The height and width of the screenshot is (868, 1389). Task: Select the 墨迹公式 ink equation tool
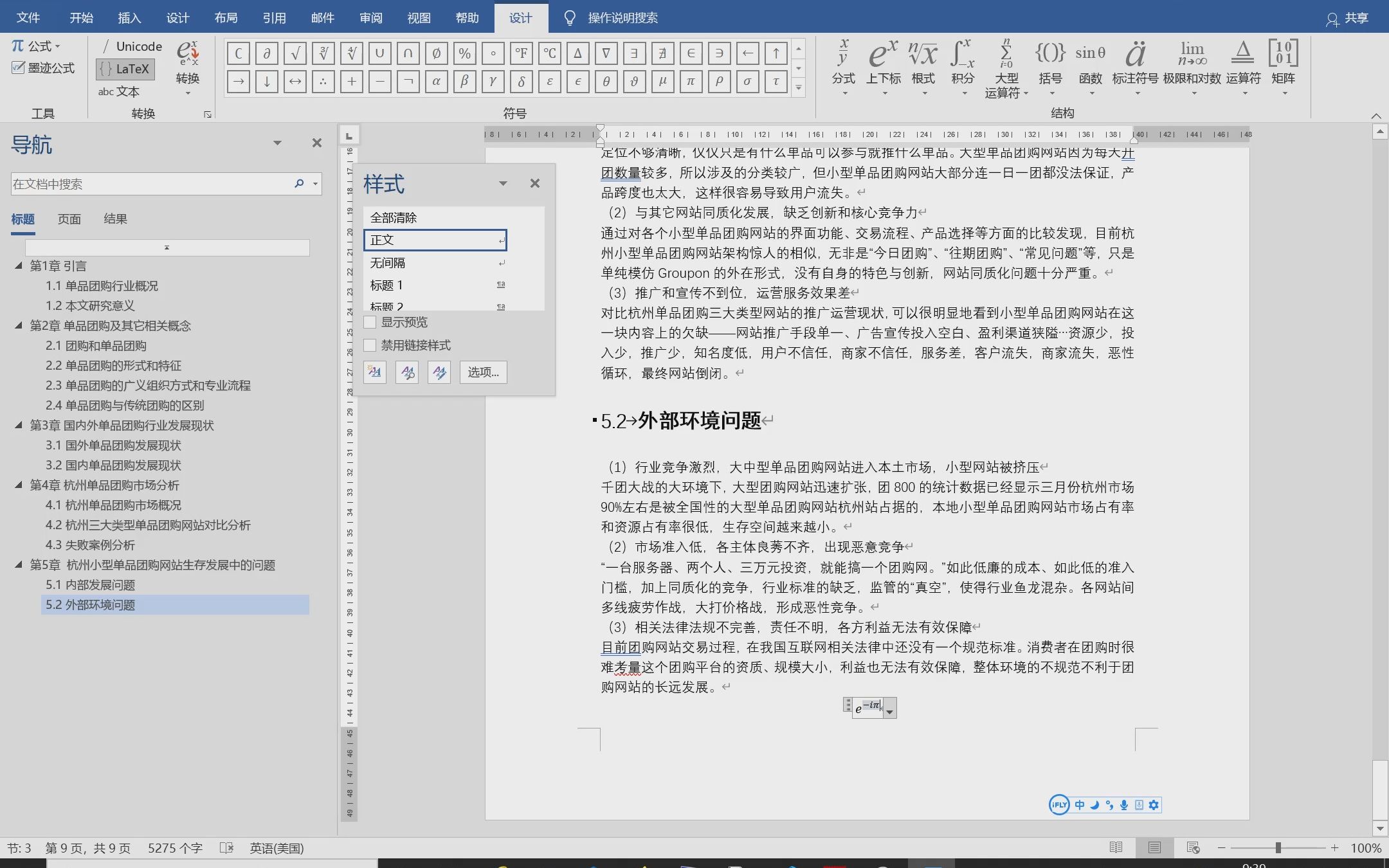42,68
